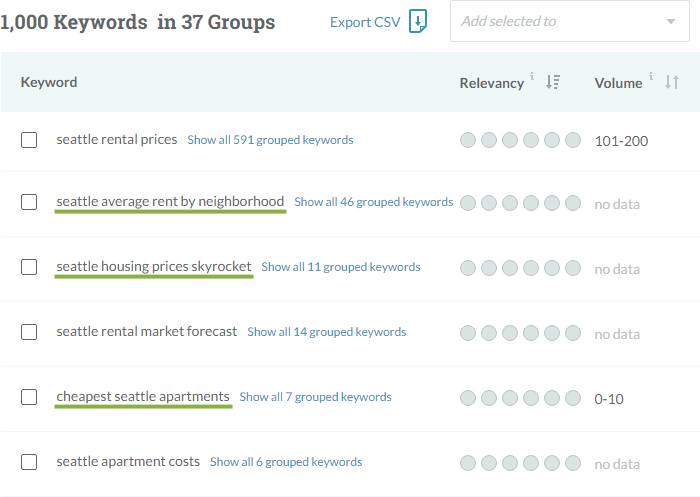Sort by Relevancy using the sort icon
700x497 pixels.
pyautogui.click(x=553, y=83)
